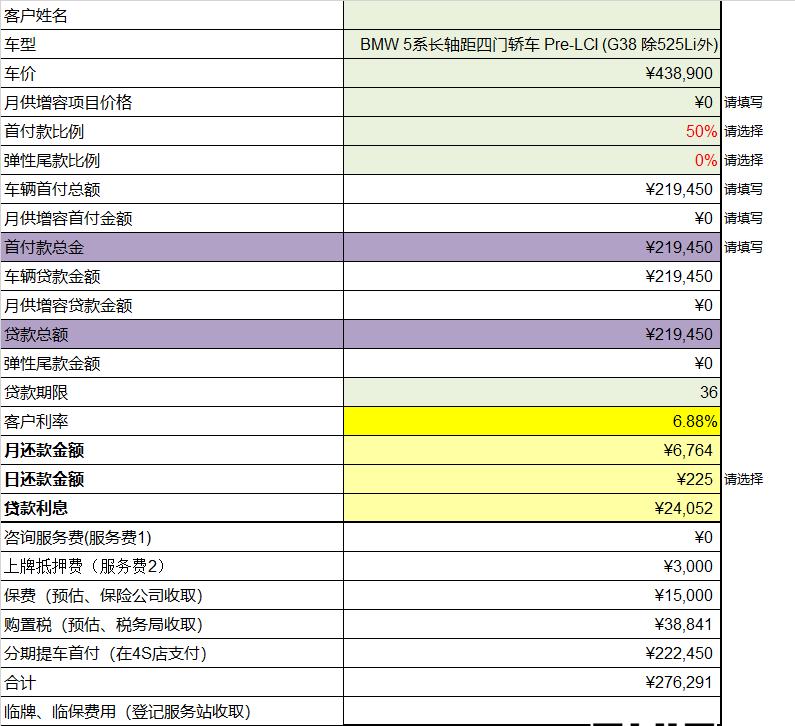Select the empty 客户姓名 value cell

pos(532,15)
